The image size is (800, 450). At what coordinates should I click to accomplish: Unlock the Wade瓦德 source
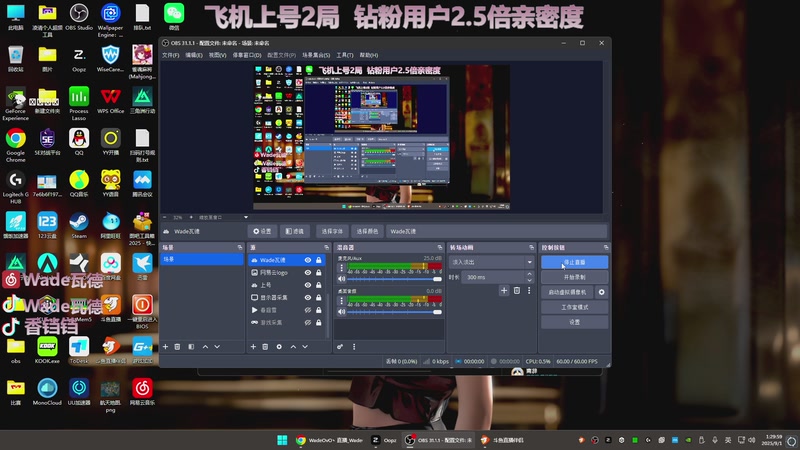pyautogui.click(x=319, y=260)
